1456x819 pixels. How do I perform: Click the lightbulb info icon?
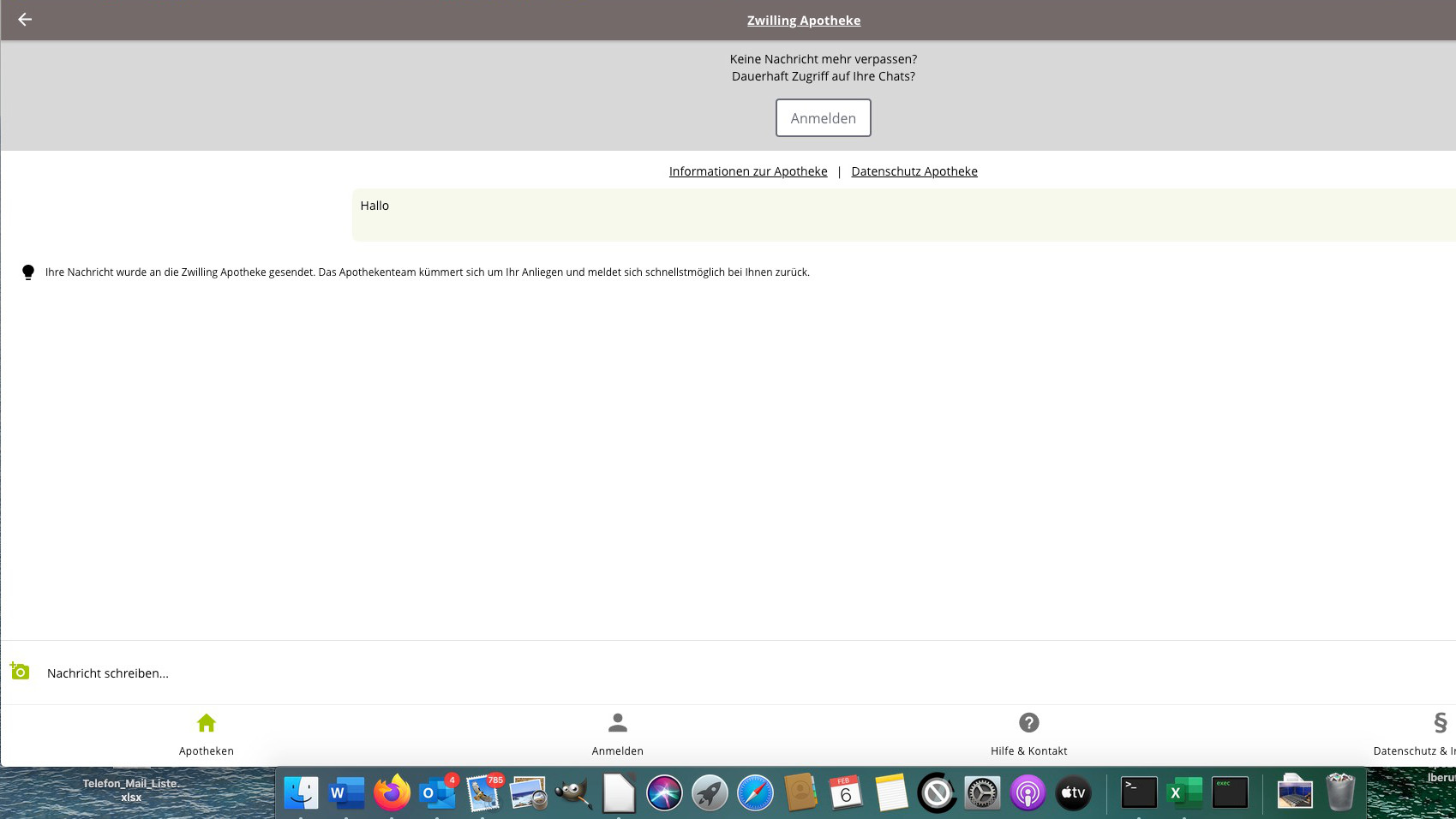click(x=28, y=272)
